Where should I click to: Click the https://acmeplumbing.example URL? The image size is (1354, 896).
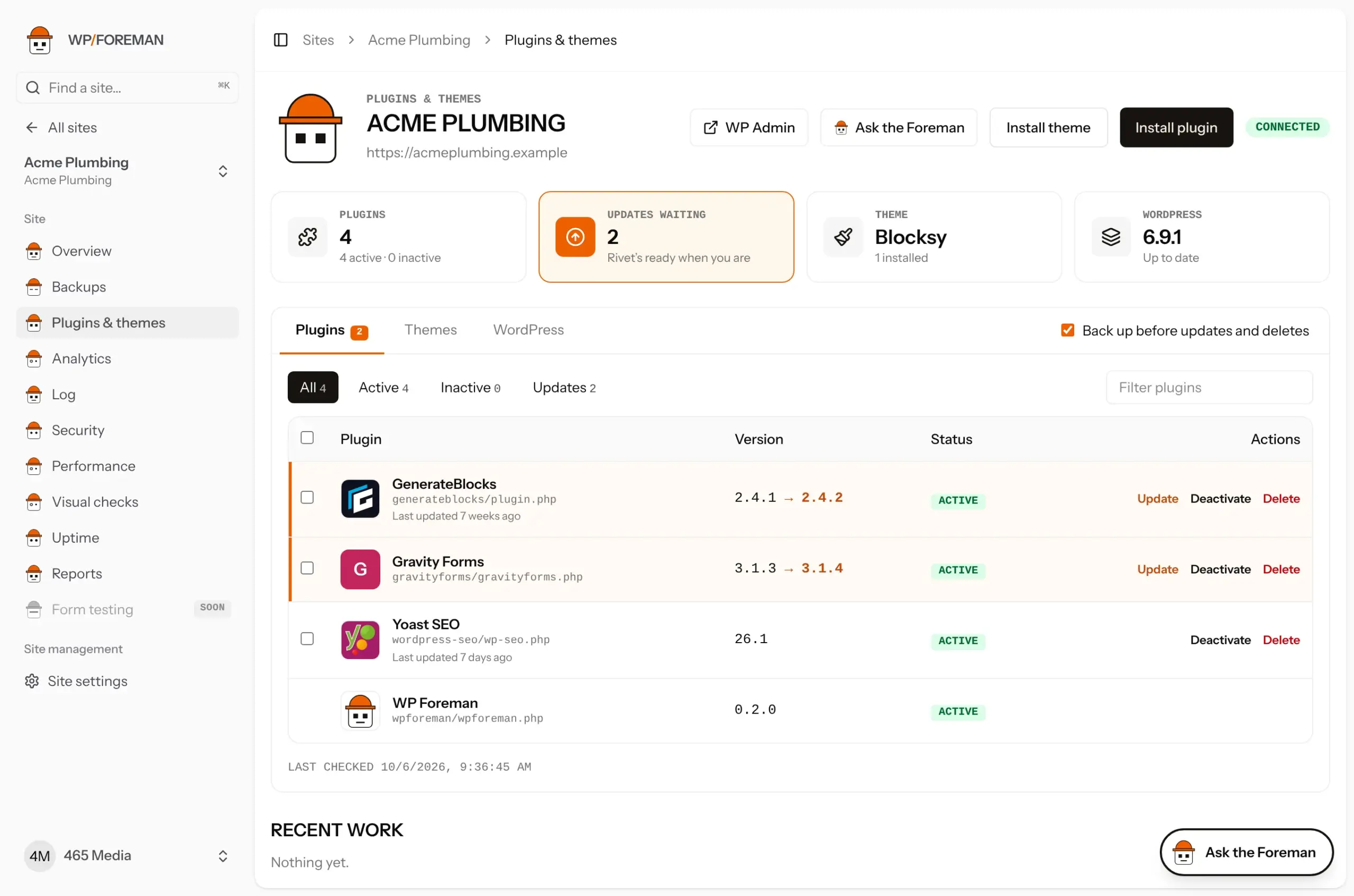coord(466,152)
